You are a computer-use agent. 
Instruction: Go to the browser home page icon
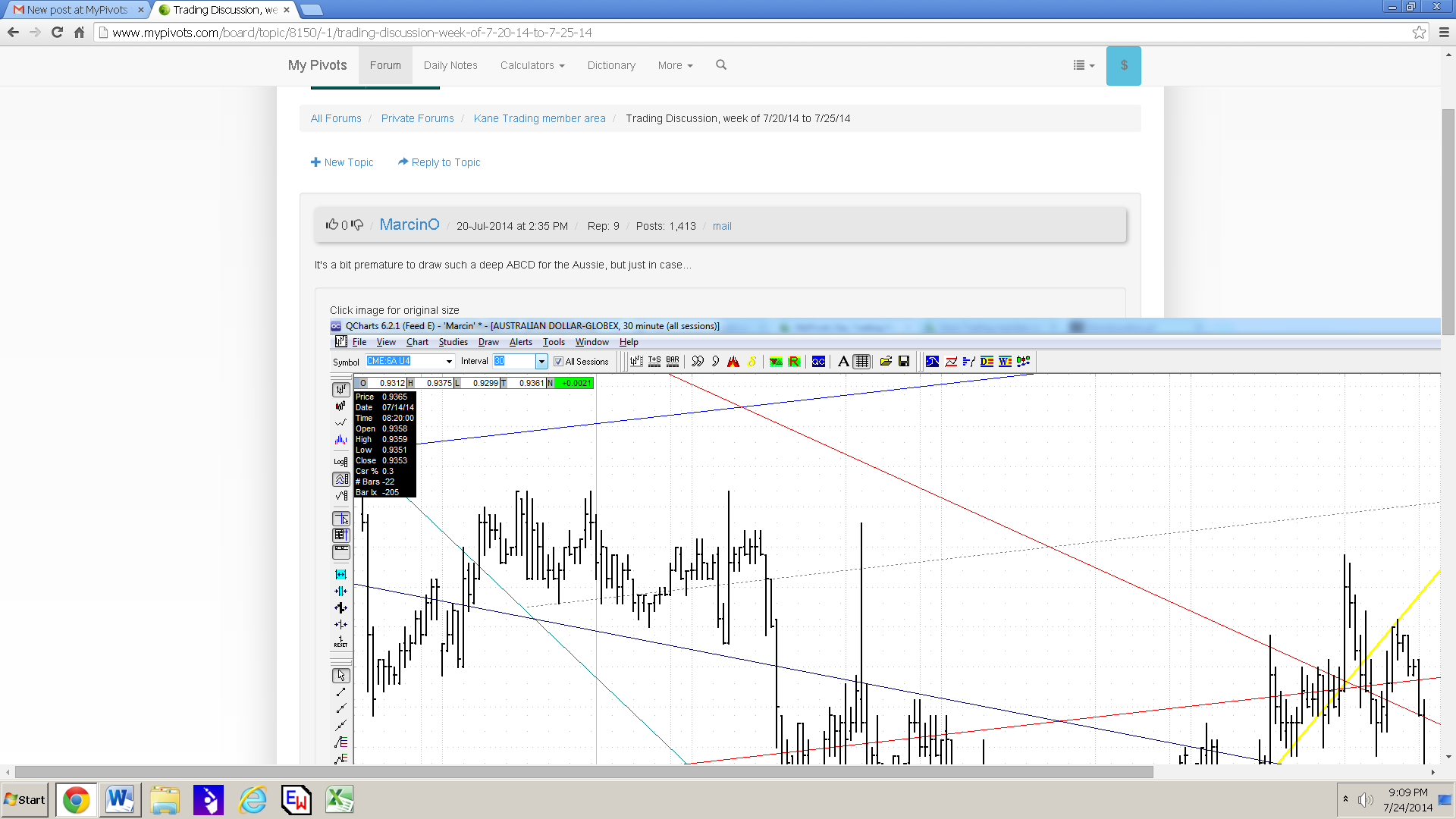click(79, 33)
